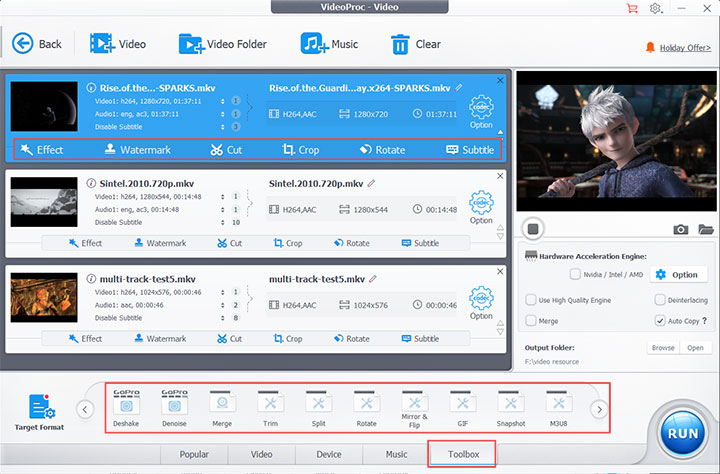Enable Deinterlacing checkbox
720x474 pixels.
coord(660,300)
